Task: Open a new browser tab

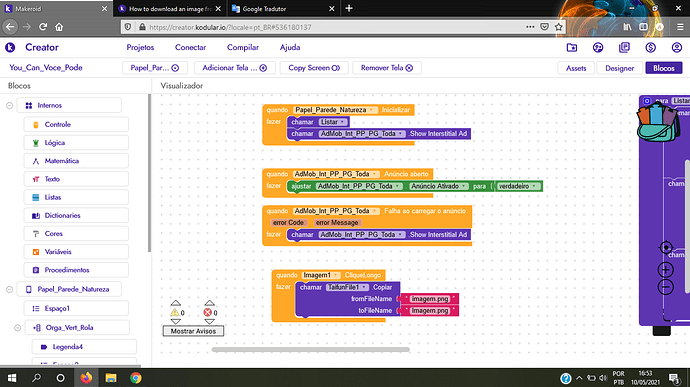Action: (x=349, y=8)
